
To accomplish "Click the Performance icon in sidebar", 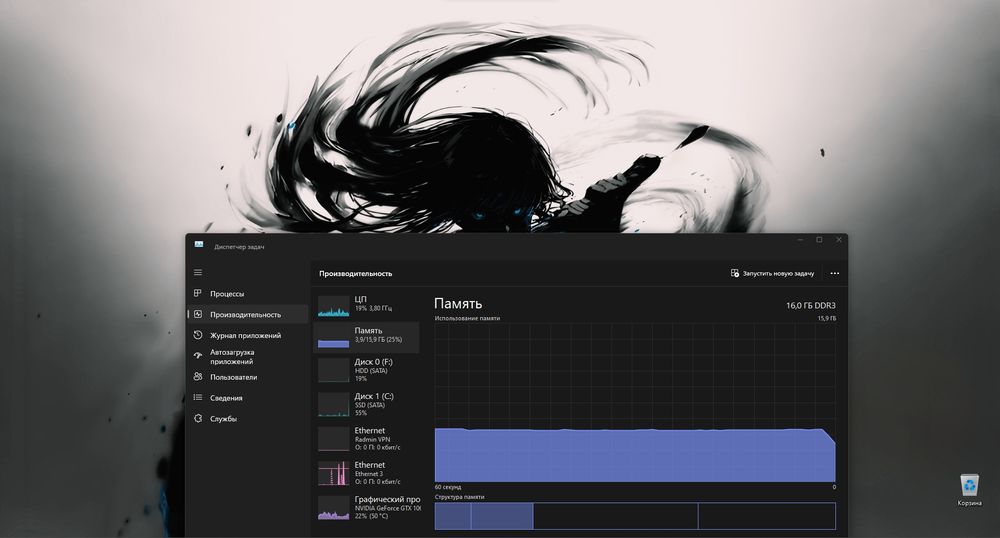I will coord(198,314).
